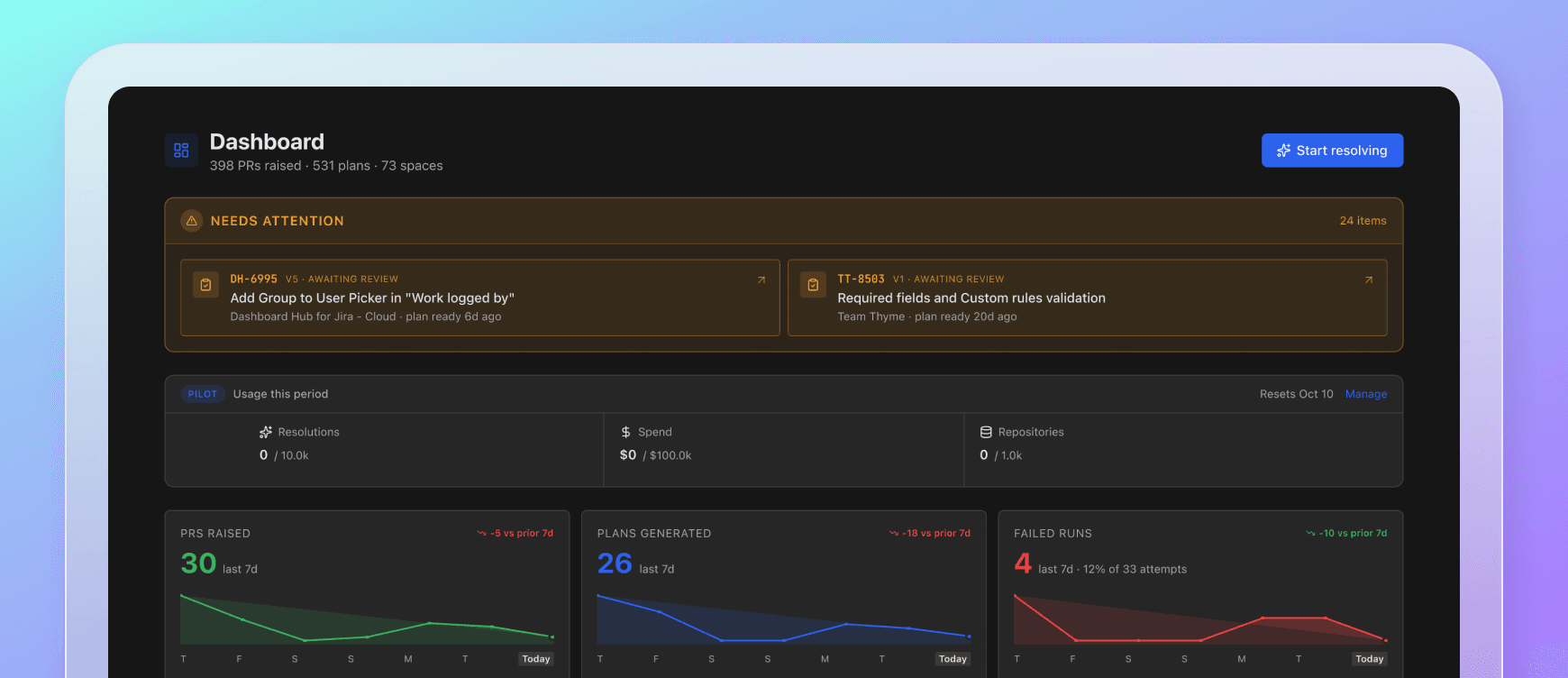The width and height of the screenshot is (1568, 678).
Task: Click the PRs Raised trend-down indicator
Action: tap(515, 534)
